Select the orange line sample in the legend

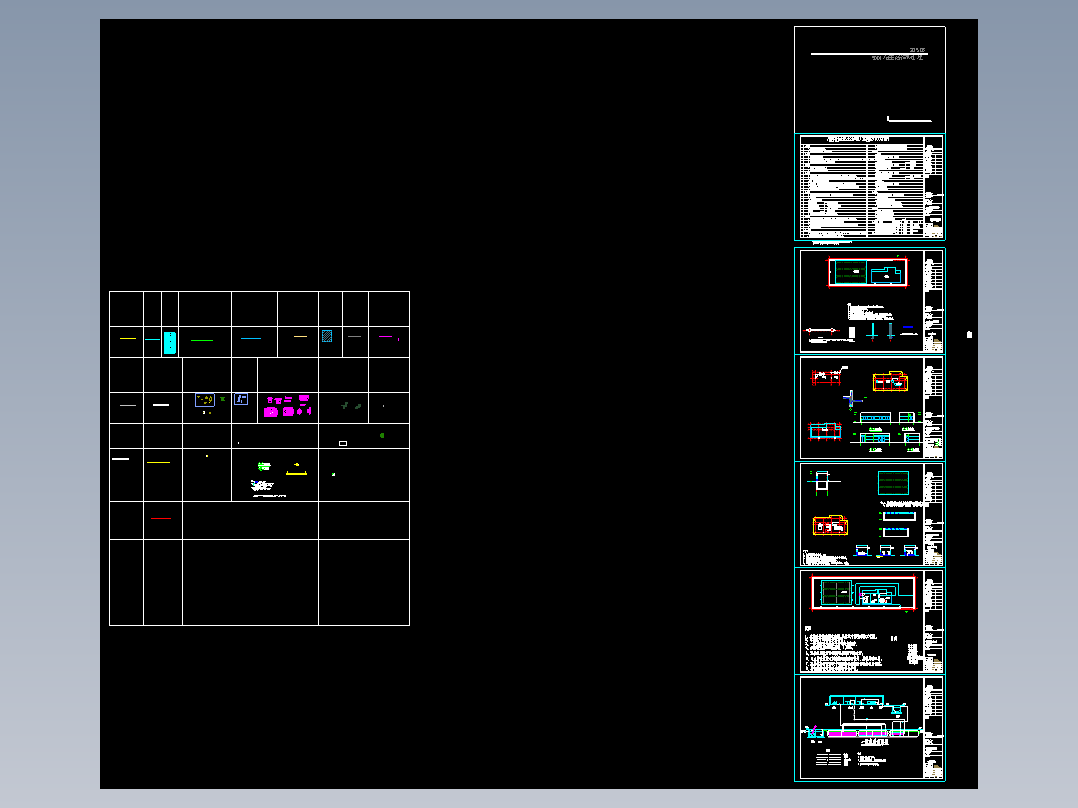[300, 336]
